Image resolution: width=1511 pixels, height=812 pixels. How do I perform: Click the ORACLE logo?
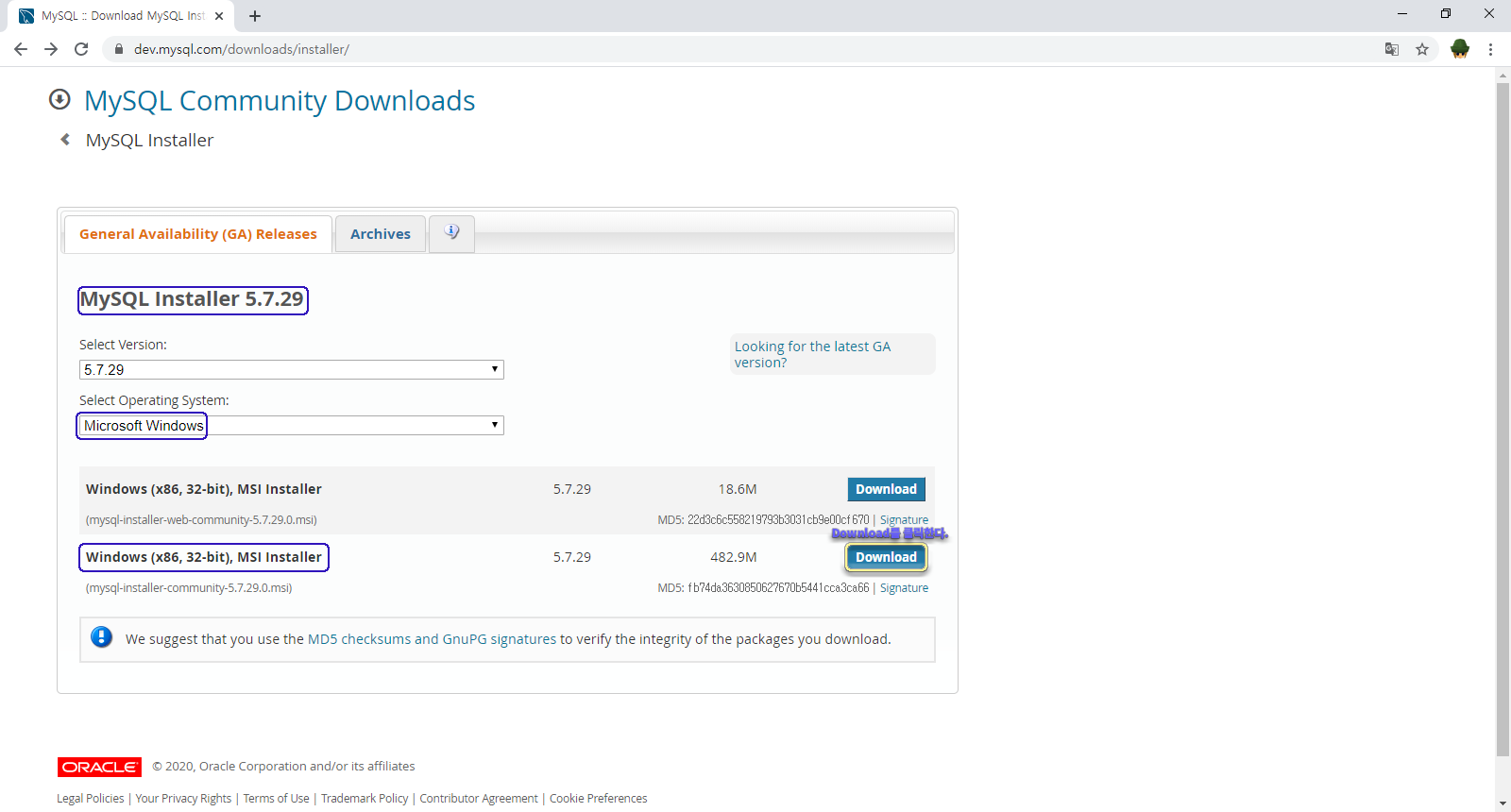pyautogui.click(x=99, y=767)
